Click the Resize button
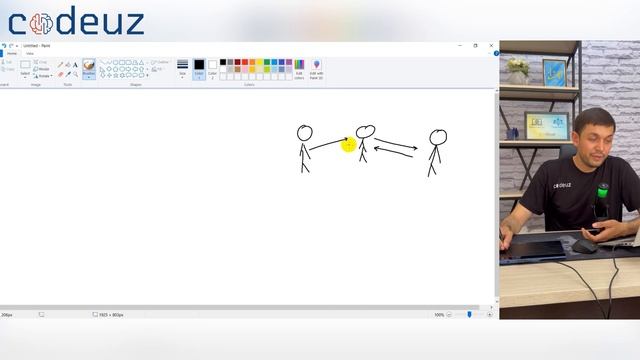Image resolution: width=640 pixels, height=360 pixels. point(41,69)
